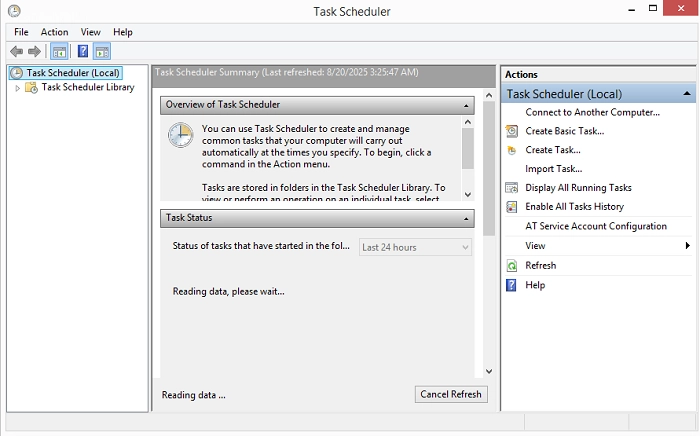The width and height of the screenshot is (700, 436).
Task: Click the Create Basic Task icon
Action: point(512,131)
